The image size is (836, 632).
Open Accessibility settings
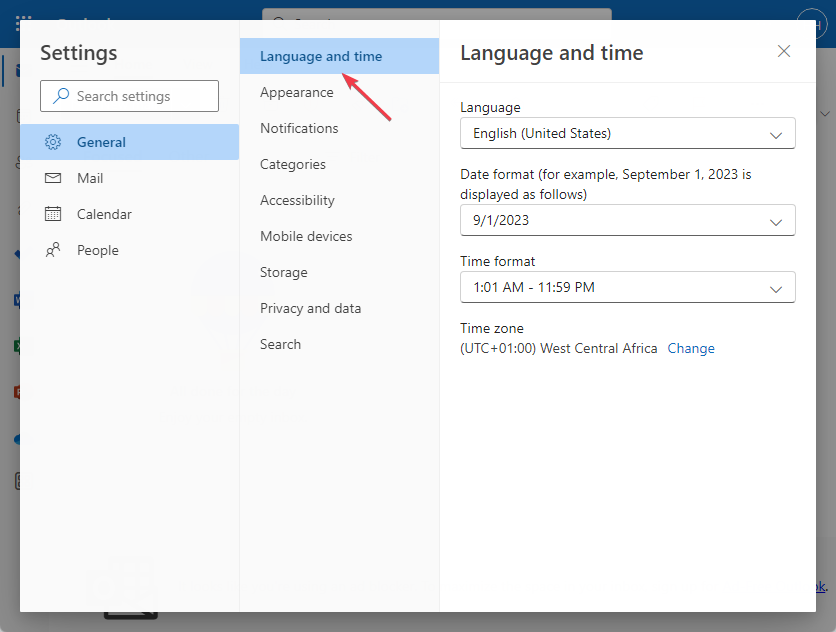tap(297, 200)
